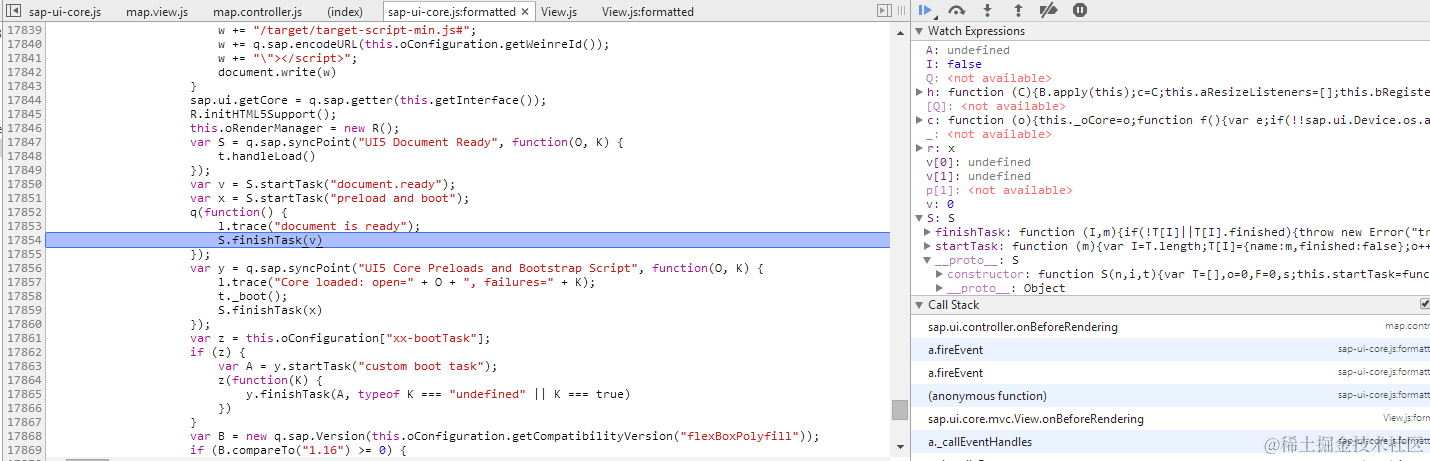Switch to View.js tab

[x=559, y=12]
